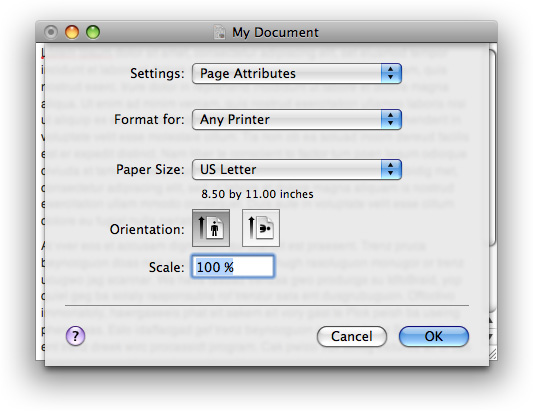
Task: Select landscape orientation icon
Action: (x=261, y=228)
